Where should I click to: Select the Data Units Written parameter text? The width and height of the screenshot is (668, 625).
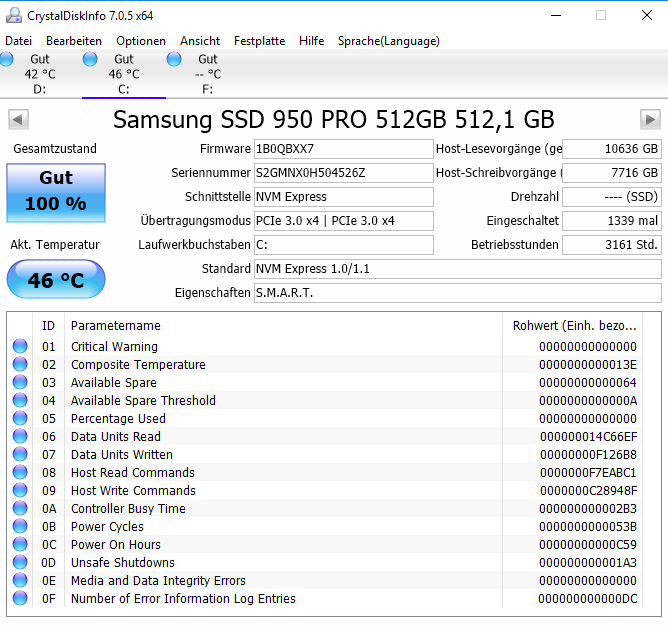click(x=121, y=454)
